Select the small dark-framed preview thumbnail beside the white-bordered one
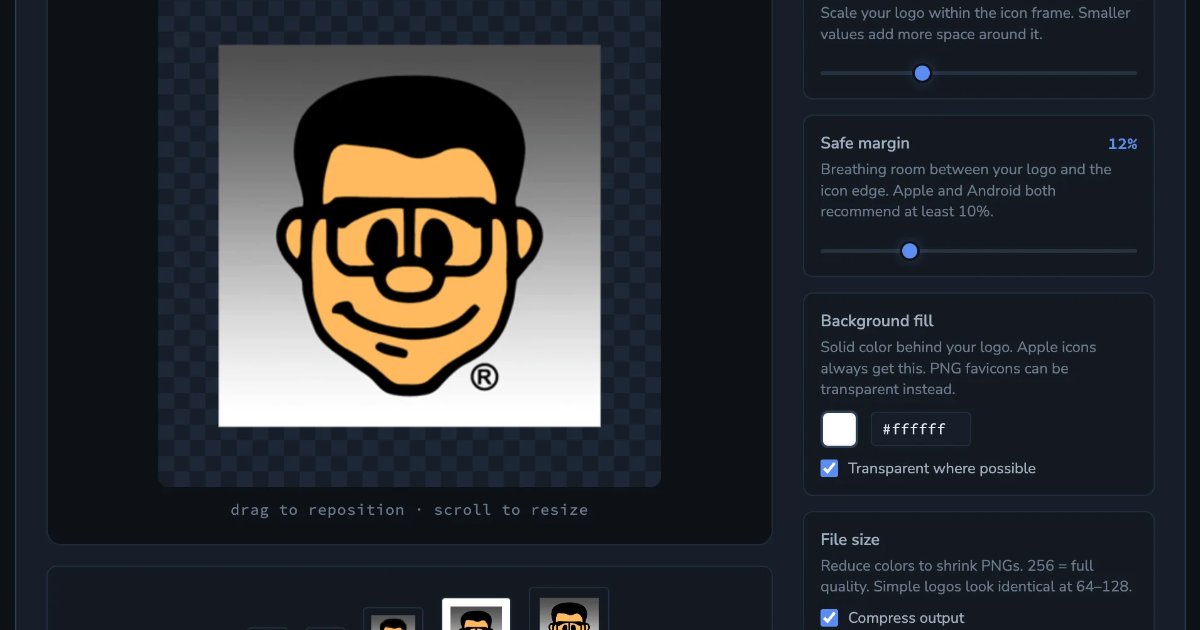Screen dimensions: 1200x630 [x=393, y=619]
